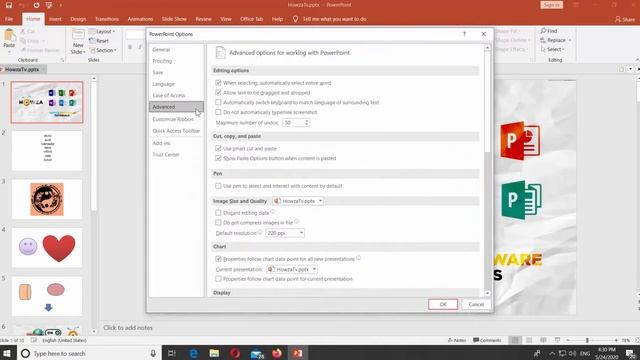Click Share icon in the ribbon corner
Screen dimensions: 640x360
coord(618,19)
